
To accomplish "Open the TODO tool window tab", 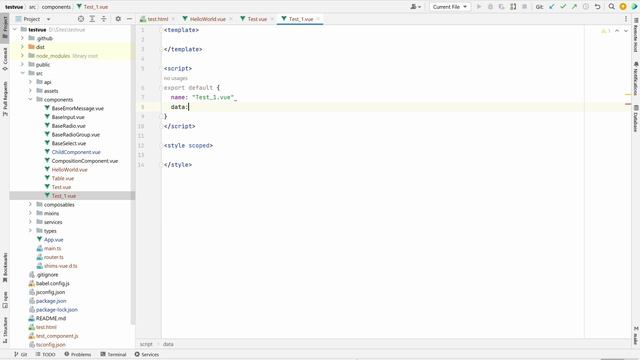I will [45, 354].
